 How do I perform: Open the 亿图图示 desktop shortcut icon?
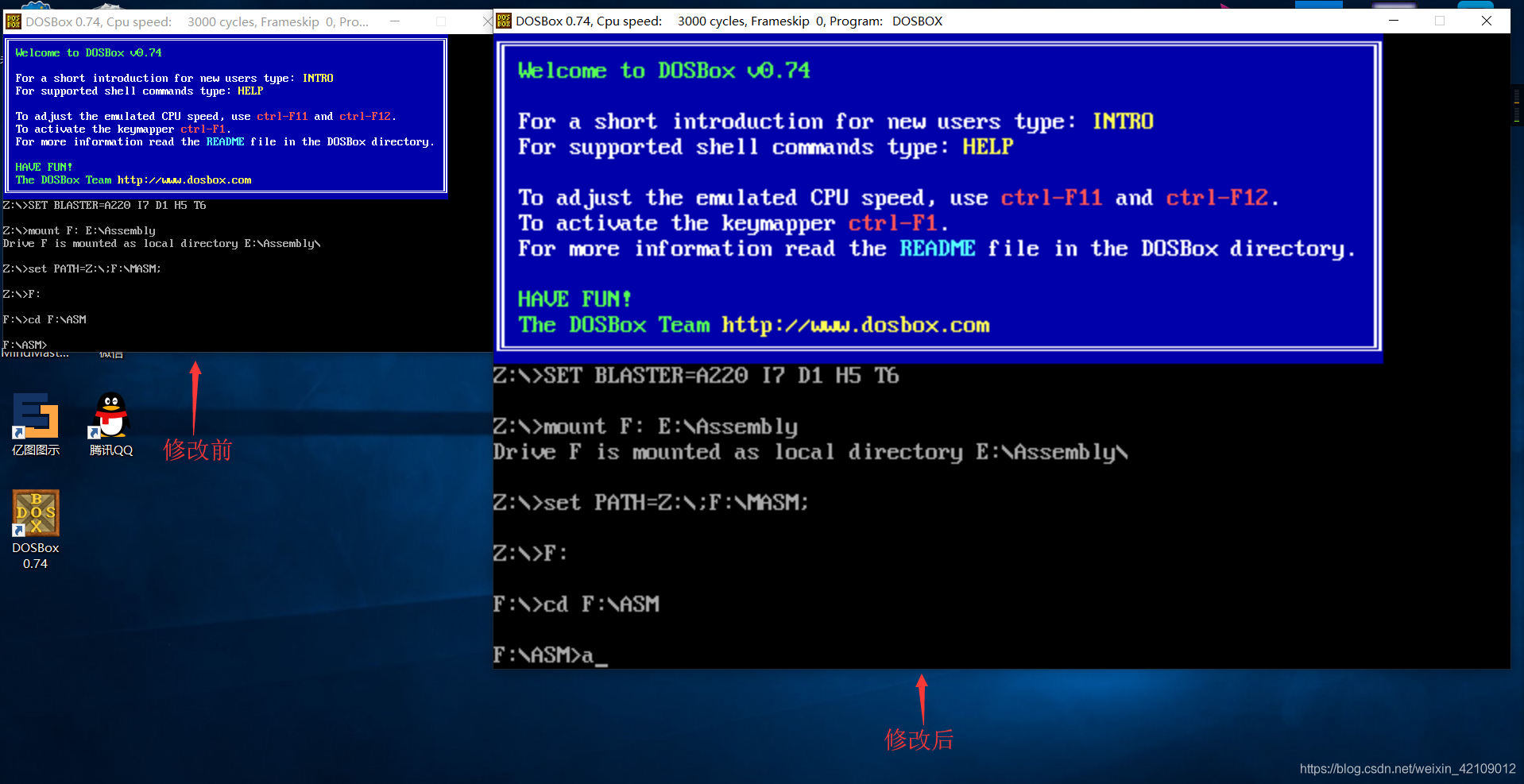coord(36,415)
